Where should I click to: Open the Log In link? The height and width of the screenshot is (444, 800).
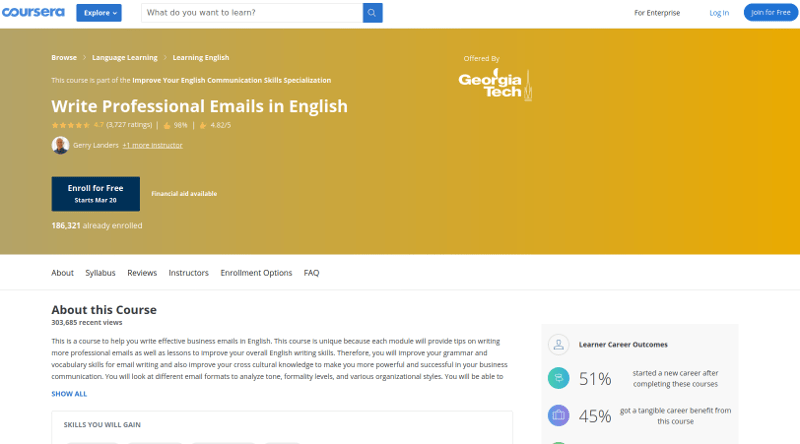[719, 13]
